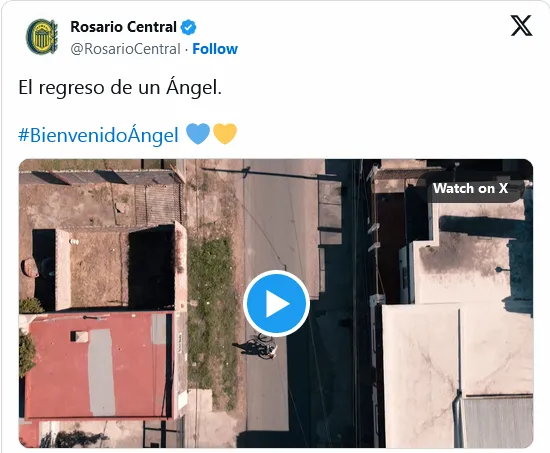The image size is (550, 453).
Task: Click the yellow heart emoji
Action: point(225,134)
